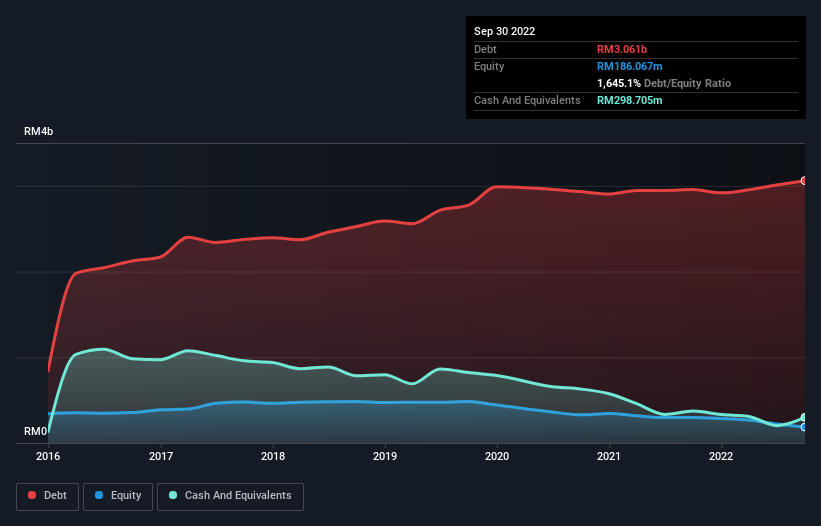Toggle Cash And Equivalents legend button
Viewport: 821px width, 526px height.
coord(230,496)
